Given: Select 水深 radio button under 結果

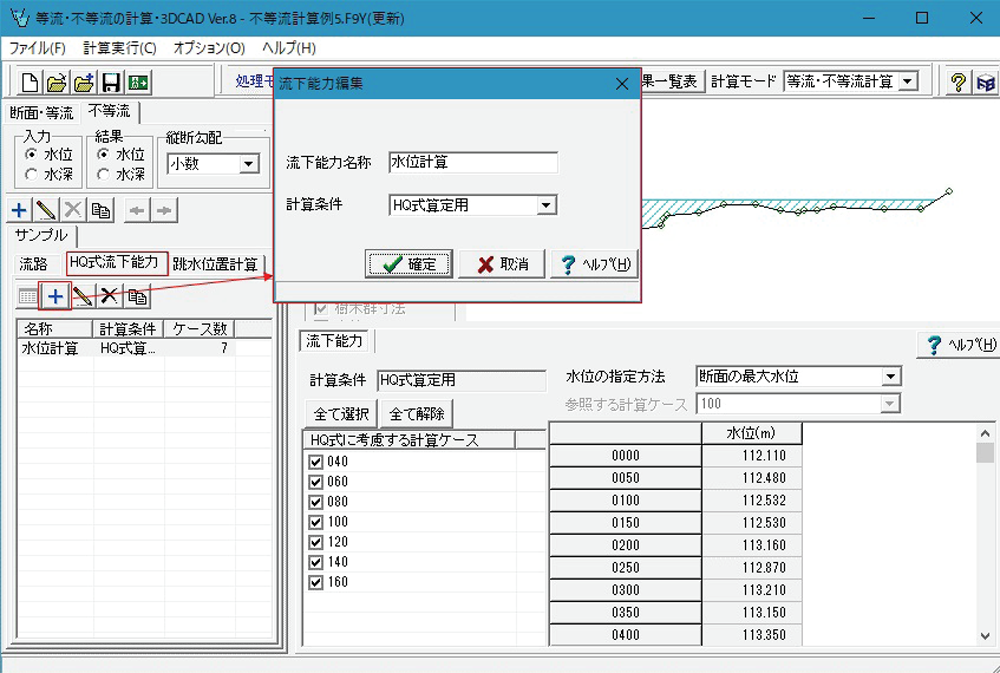Looking at the screenshot, I should point(102,174).
